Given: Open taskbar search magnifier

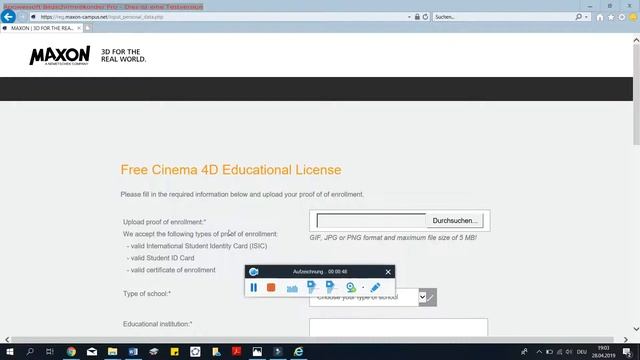Looking at the screenshot, I should [30, 351].
